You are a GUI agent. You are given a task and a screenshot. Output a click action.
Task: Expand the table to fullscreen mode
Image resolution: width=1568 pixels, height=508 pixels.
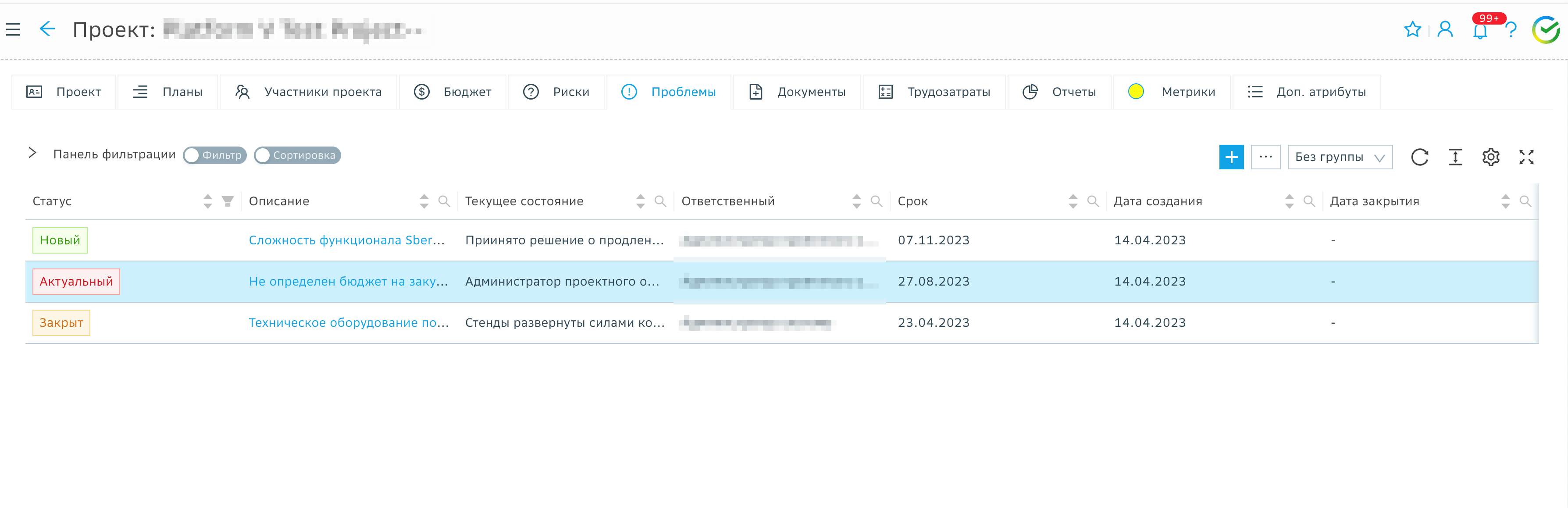click(x=1527, y=157)
